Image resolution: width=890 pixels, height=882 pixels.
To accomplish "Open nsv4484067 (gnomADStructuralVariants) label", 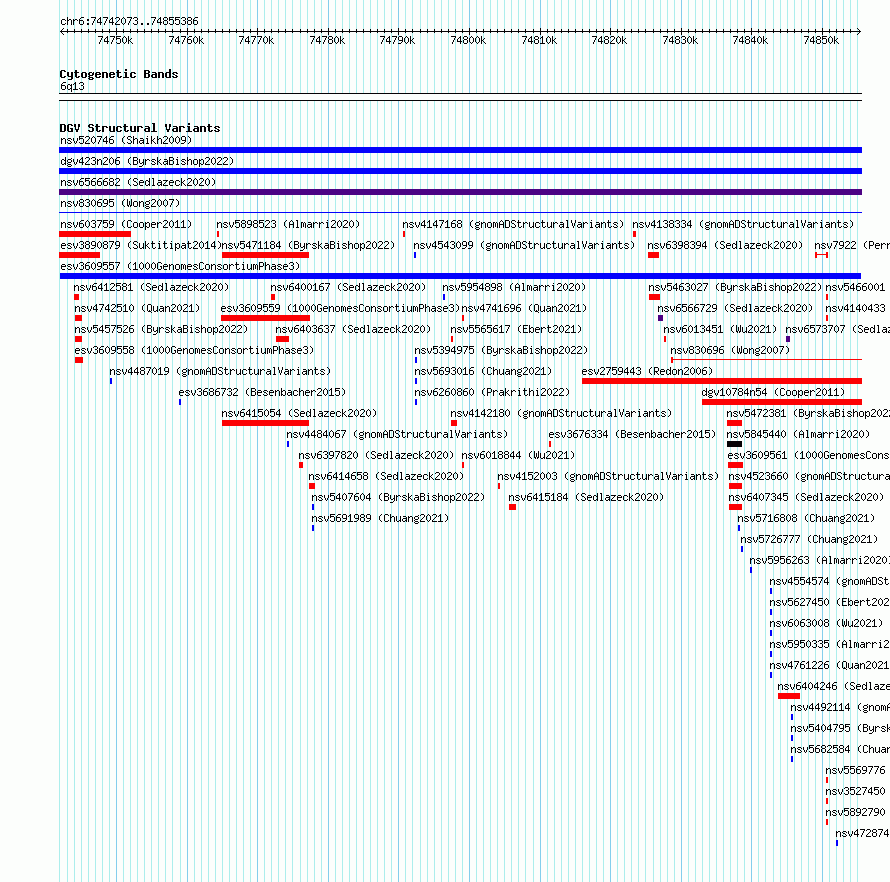I will pyautogui.click(x=397, y=434).
